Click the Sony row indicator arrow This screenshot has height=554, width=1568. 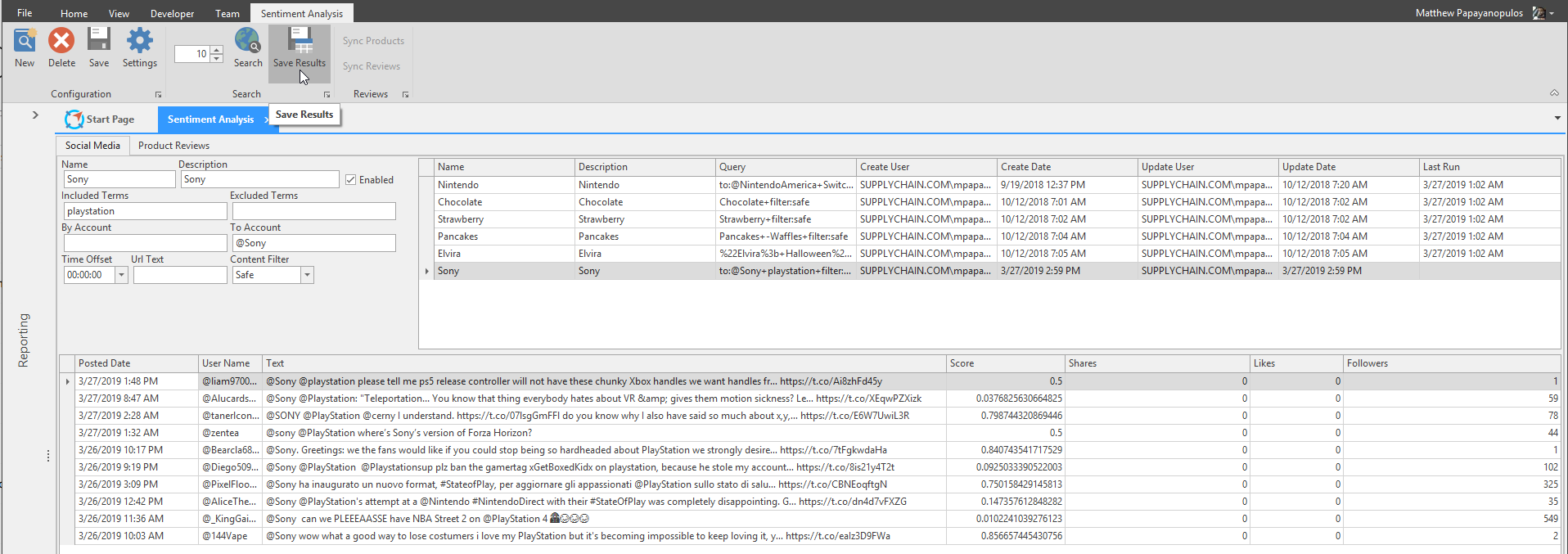426,271
